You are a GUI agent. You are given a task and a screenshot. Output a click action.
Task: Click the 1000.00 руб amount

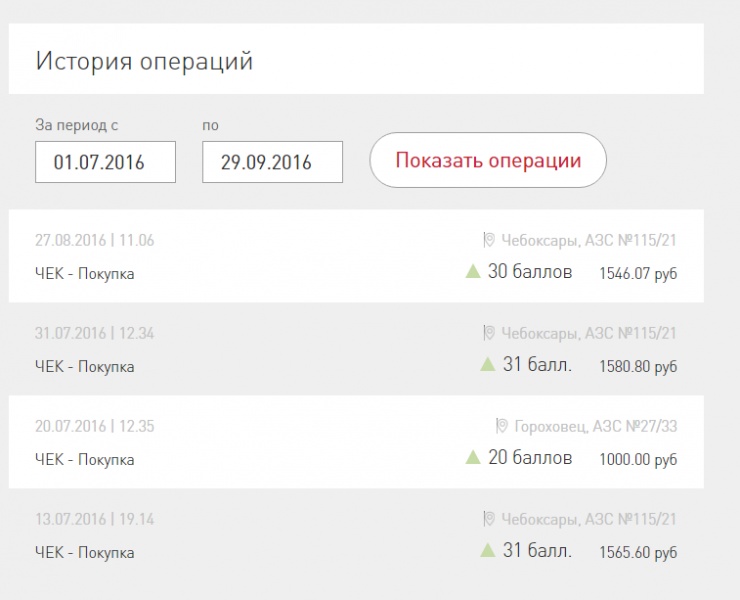pyautogui.click(x=637, y=460)
